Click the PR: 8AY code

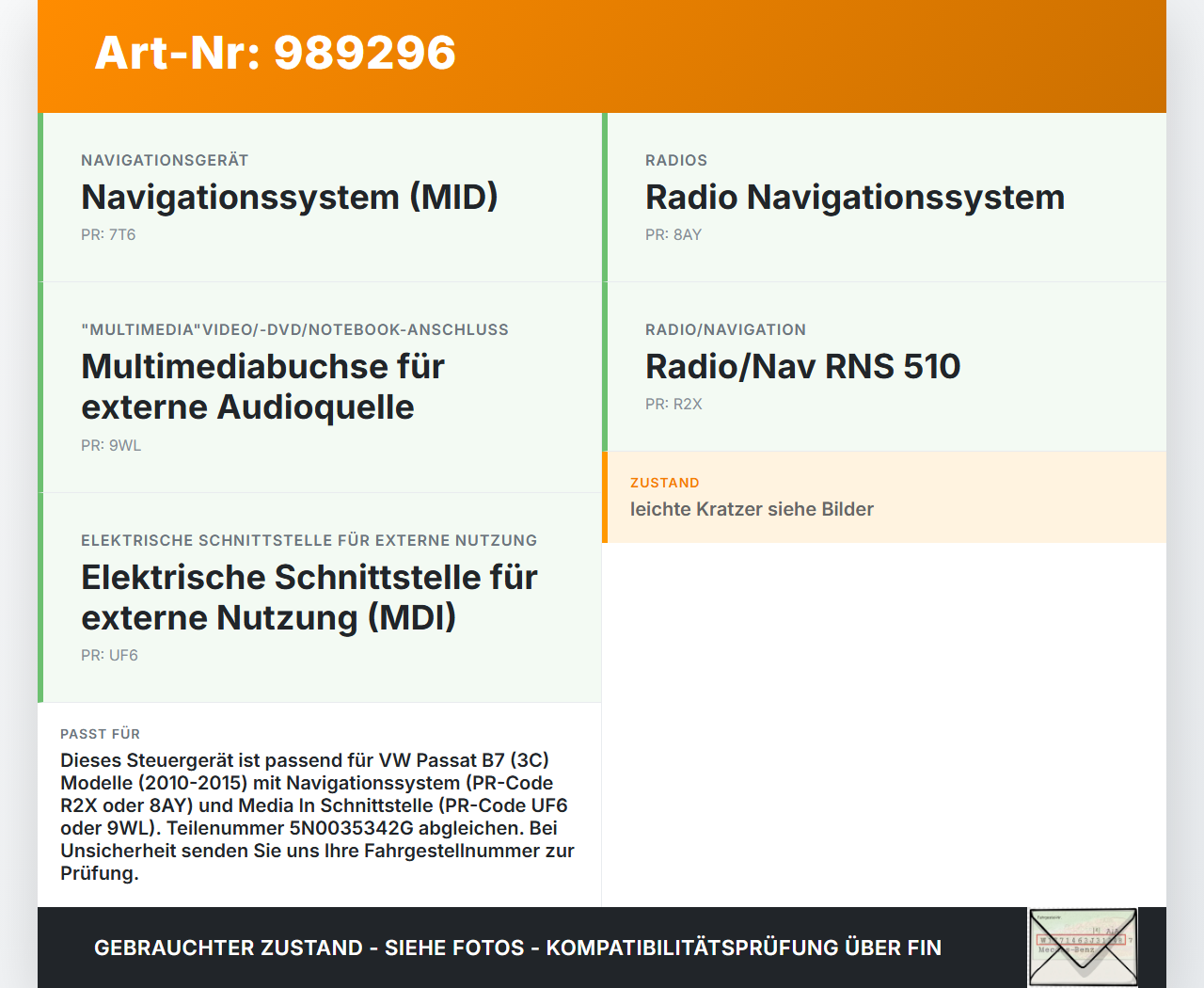tap(673, 235)
